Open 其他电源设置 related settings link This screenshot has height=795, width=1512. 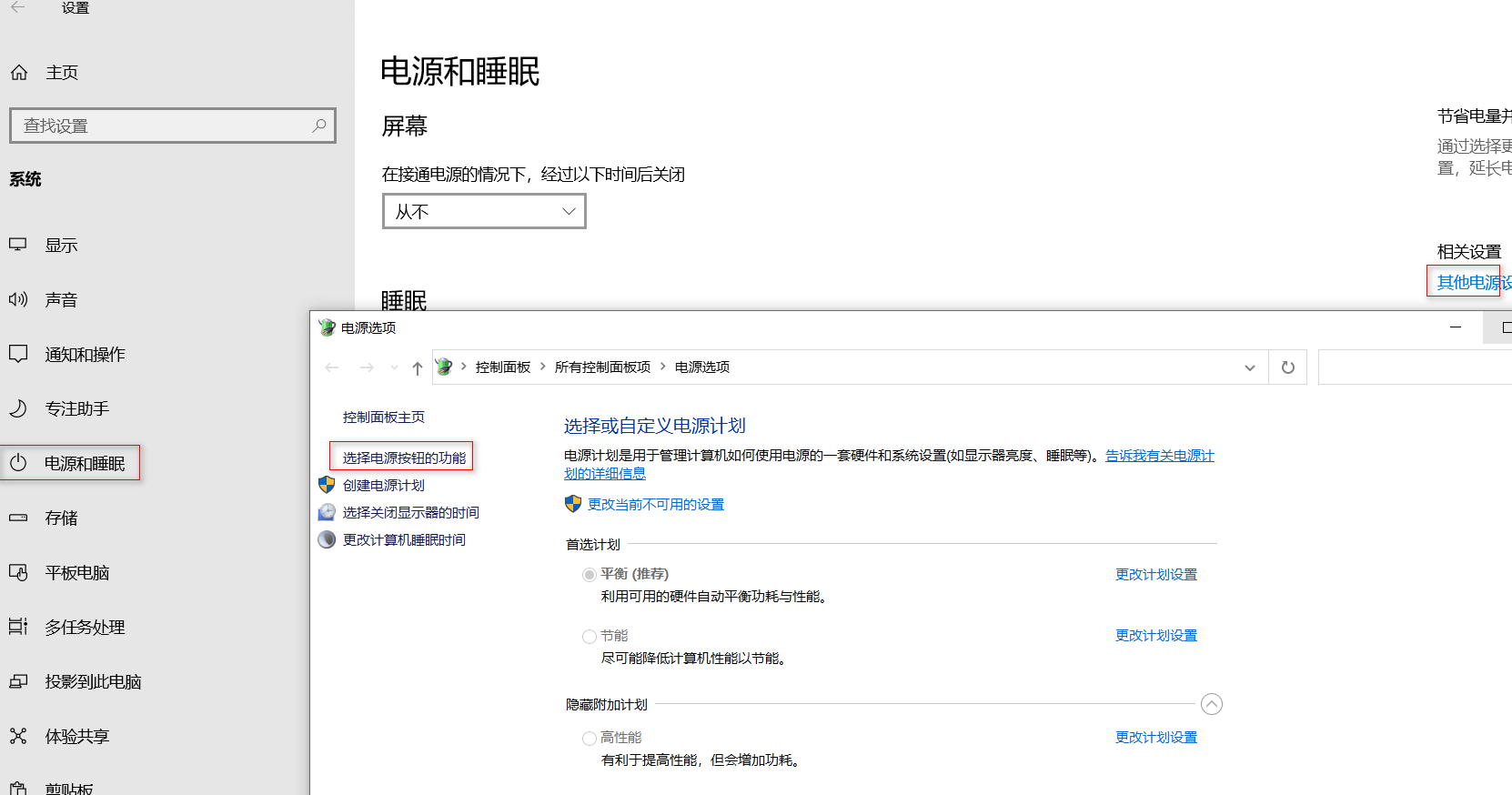click(x=1474, y=282)
